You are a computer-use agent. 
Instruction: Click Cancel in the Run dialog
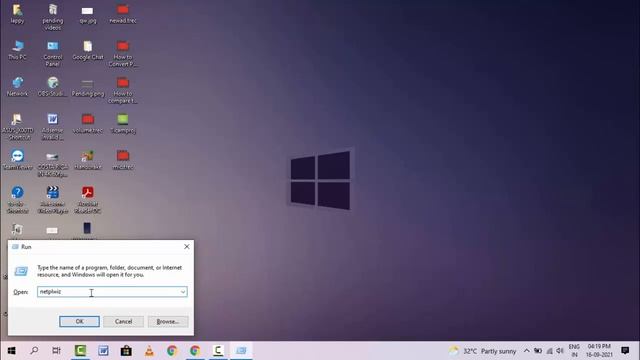click(x=123, y=322)
